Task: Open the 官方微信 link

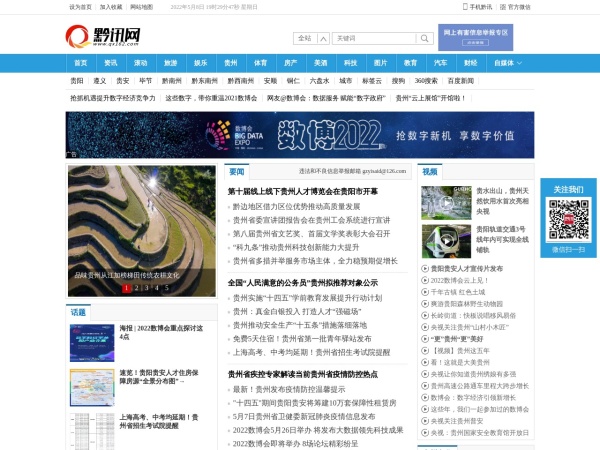Action: (515, 7)
